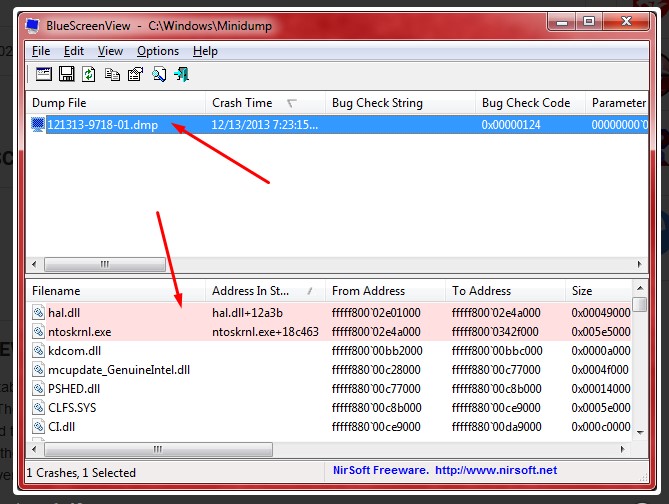Click lower pane horizontal scrollbar thumb

158,449
